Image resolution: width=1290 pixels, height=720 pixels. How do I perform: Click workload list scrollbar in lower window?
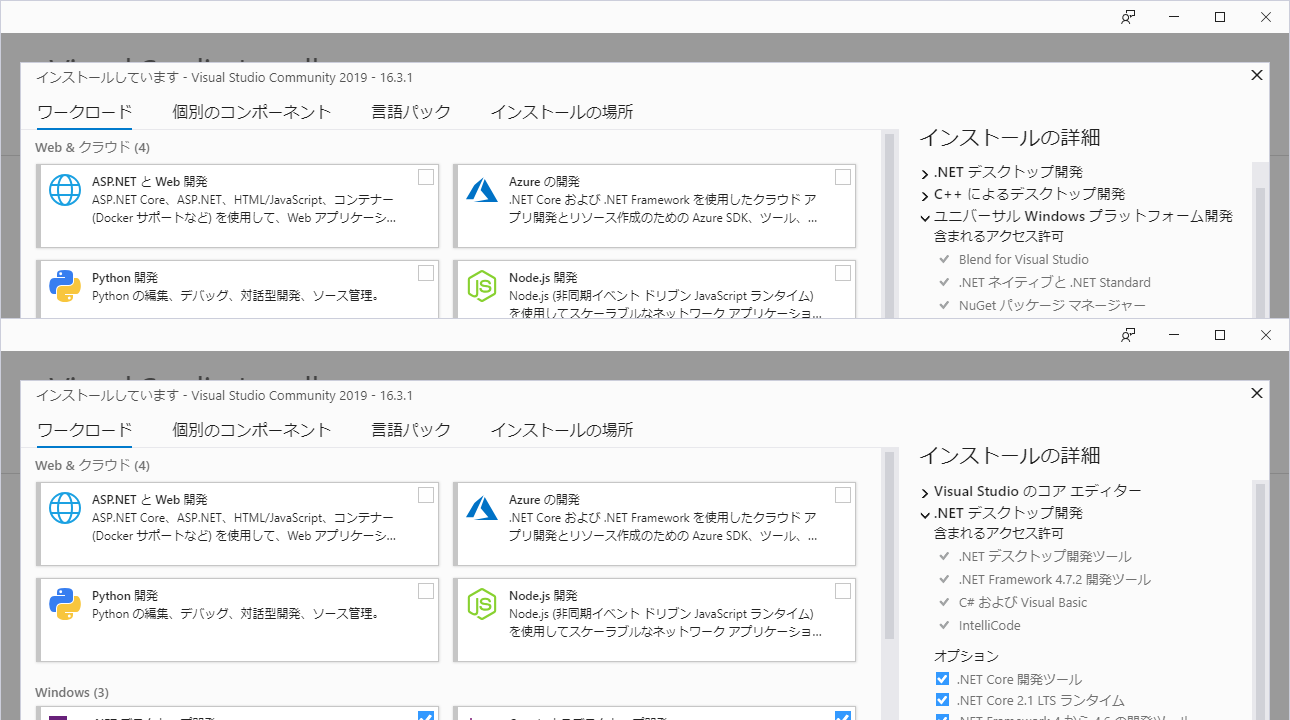point(888,546)
